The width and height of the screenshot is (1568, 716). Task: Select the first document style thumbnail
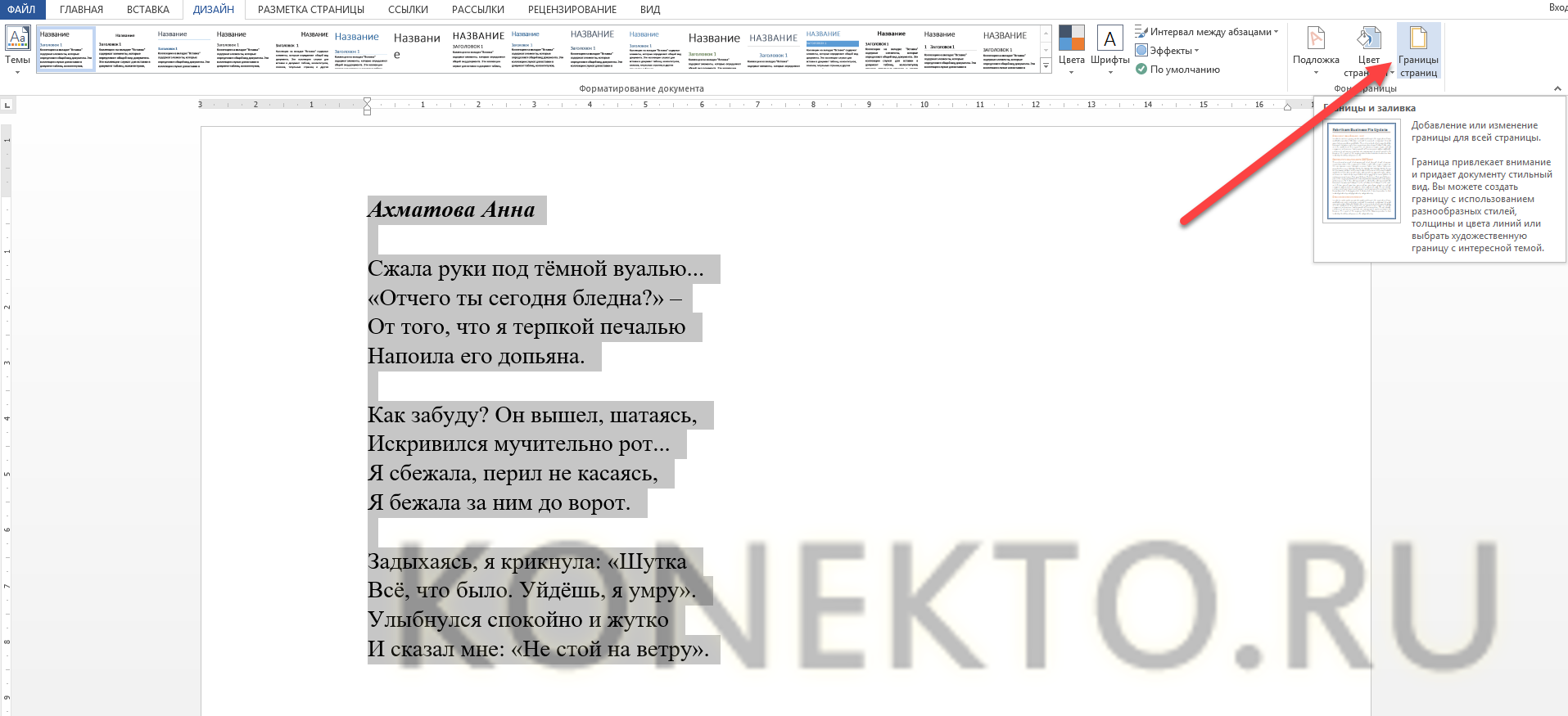pos(66,49)
